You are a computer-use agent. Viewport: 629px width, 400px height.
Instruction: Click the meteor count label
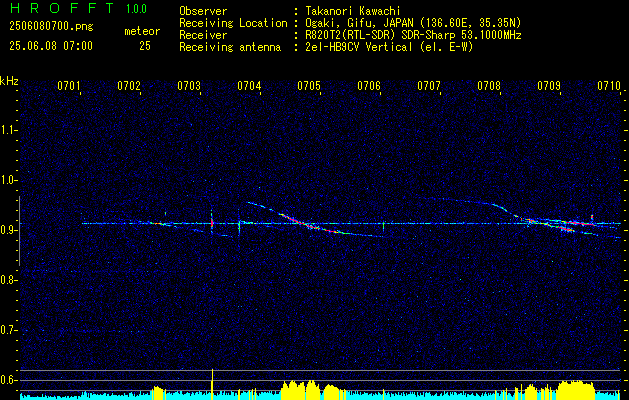pyautogui.click(x=142, y=31)
